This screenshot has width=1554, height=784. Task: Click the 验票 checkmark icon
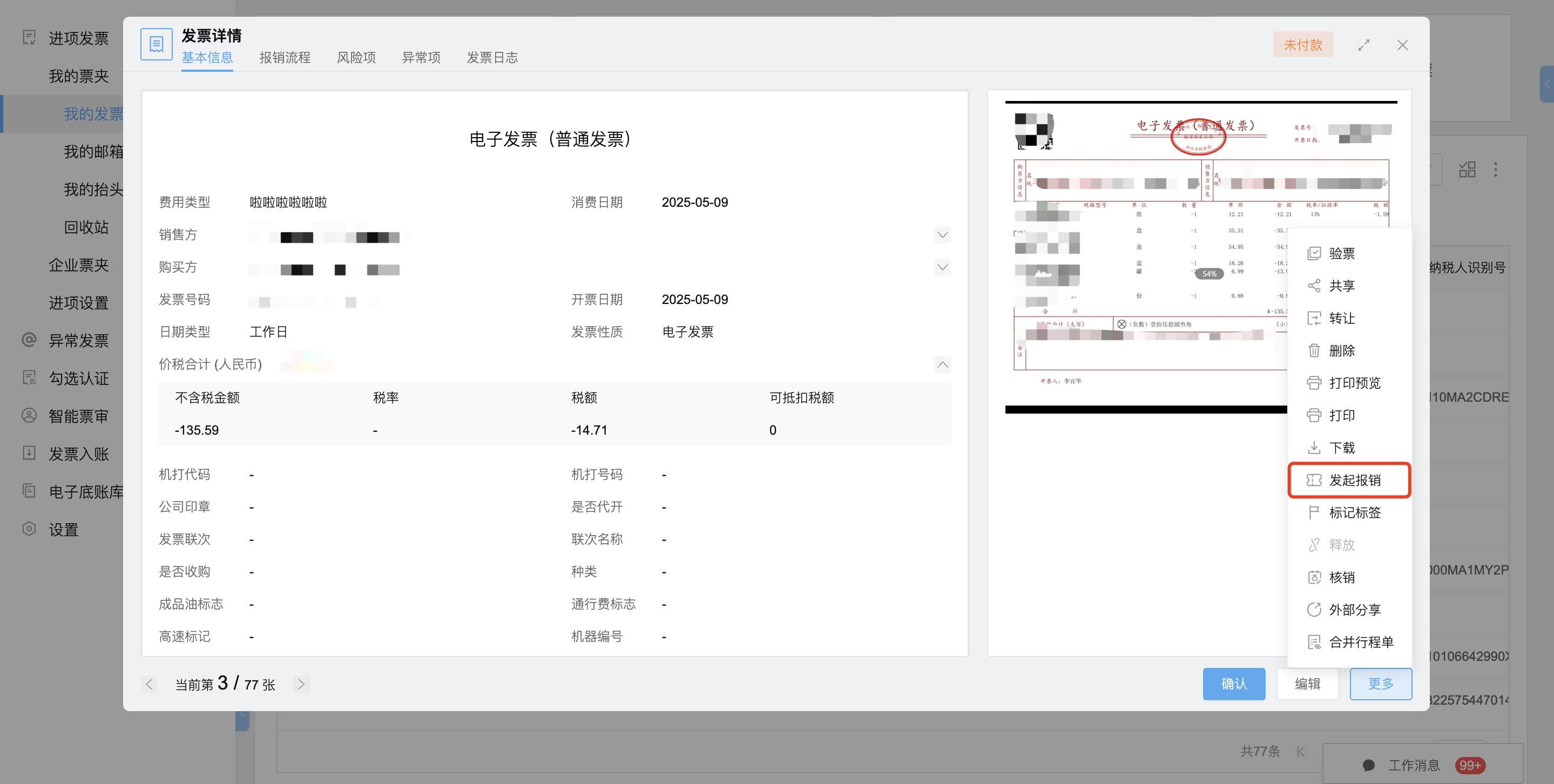pyautogui.click(x=1314, y=253)
